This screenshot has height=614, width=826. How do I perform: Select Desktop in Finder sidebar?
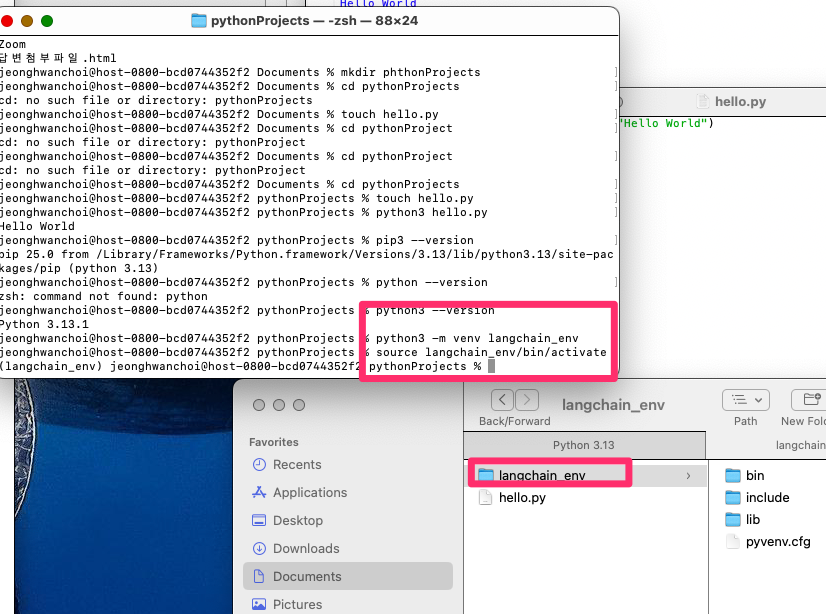pyautogui.click(x=348, y=520)
